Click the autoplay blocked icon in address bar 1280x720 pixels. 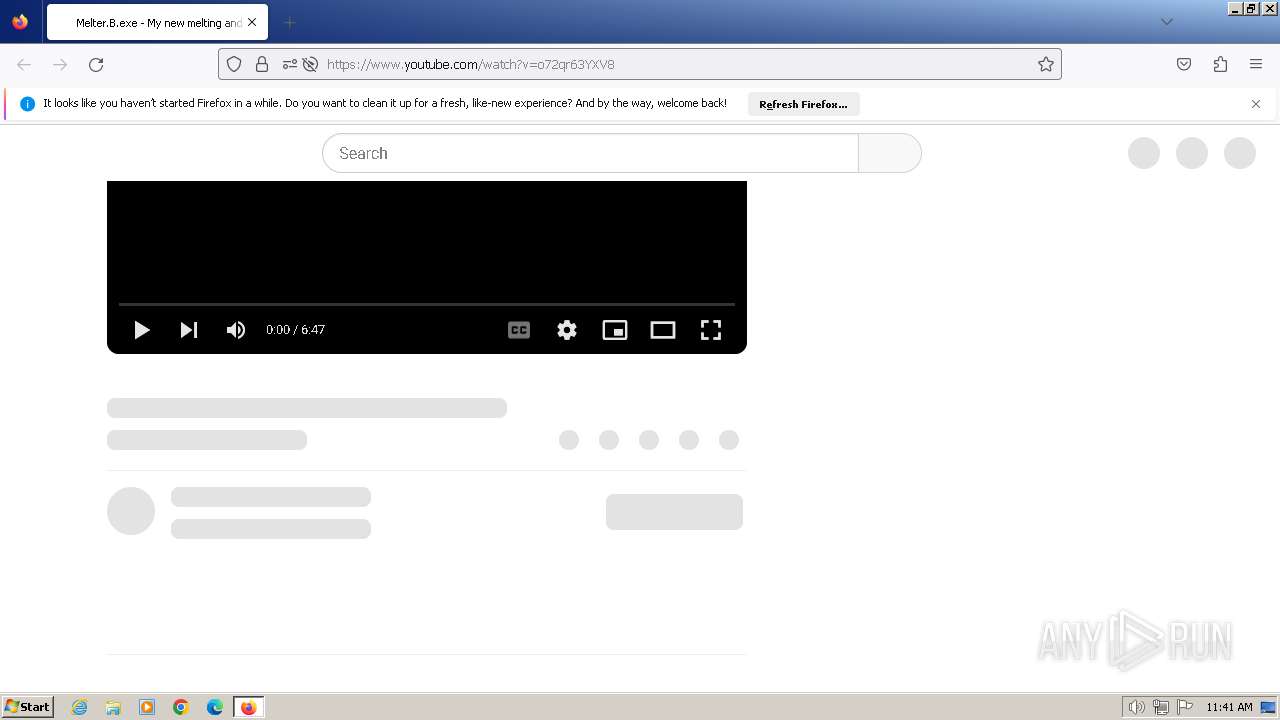pyautogui.click(x=311, y=64)
